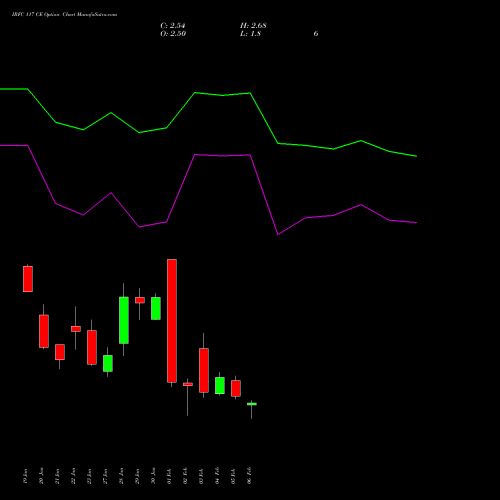Select the 22 Jan date label
Screen dimensions: 500x500
click(x=74, y=476)
